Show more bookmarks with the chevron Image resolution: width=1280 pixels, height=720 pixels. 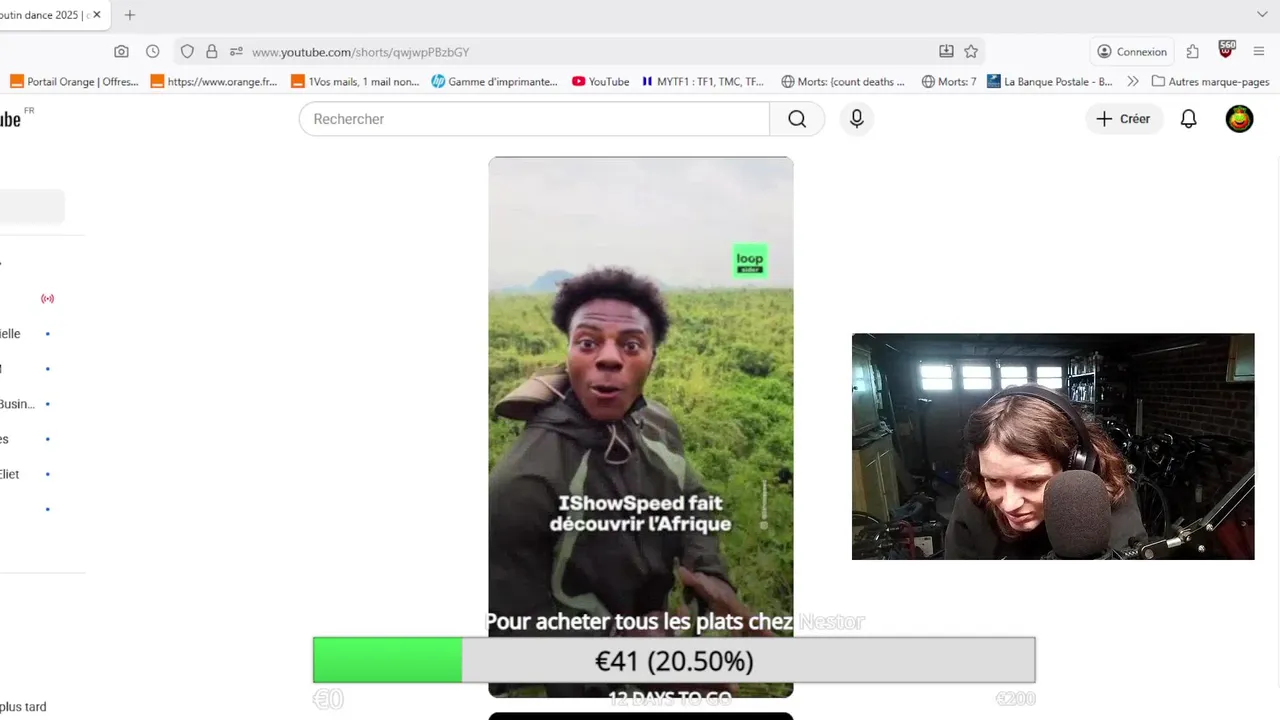point(1132,82)
